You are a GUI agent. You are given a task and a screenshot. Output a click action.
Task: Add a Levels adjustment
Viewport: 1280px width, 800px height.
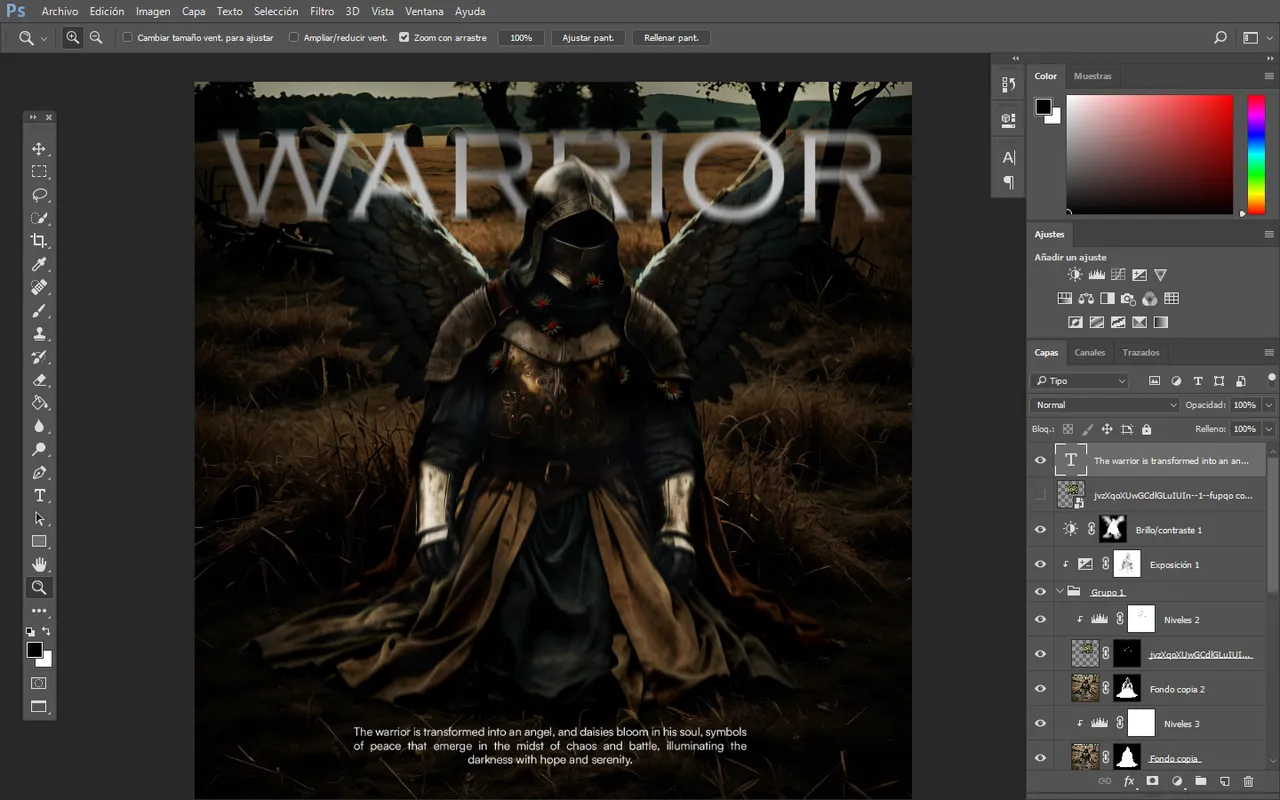[x=1096, y=274]
